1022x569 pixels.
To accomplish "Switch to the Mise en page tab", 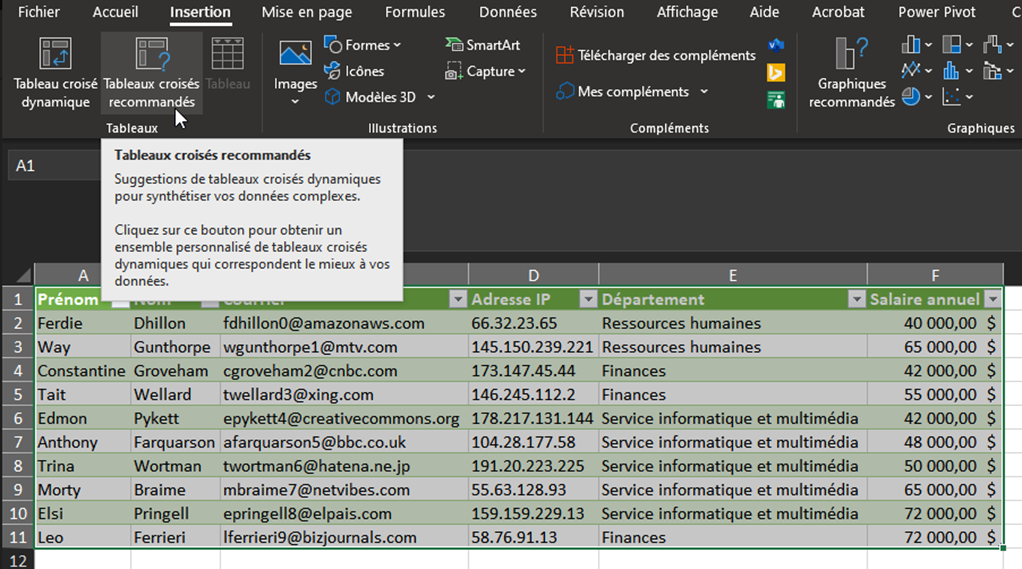I will click(306, 12).
